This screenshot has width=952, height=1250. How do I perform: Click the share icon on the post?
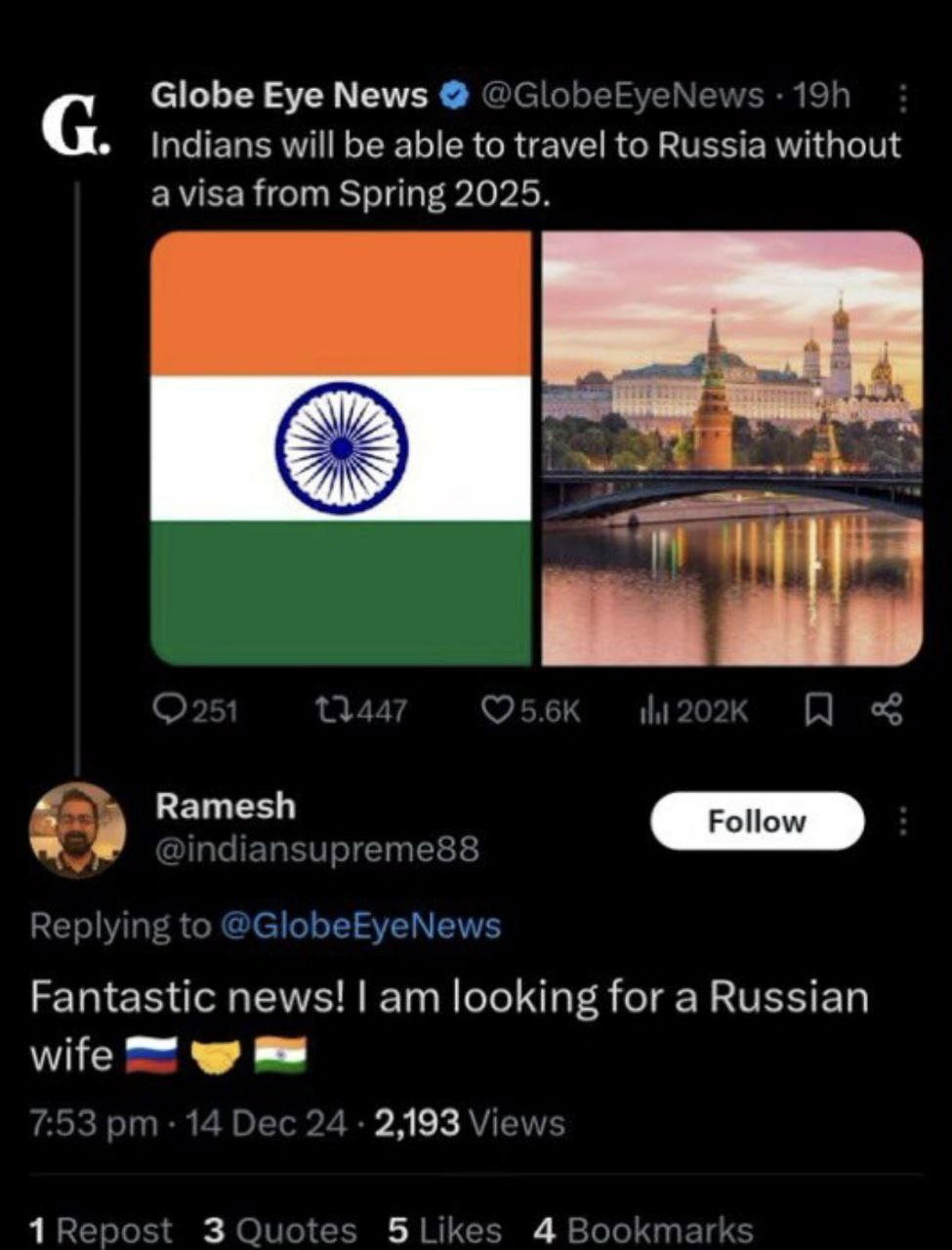coord(887,710)
